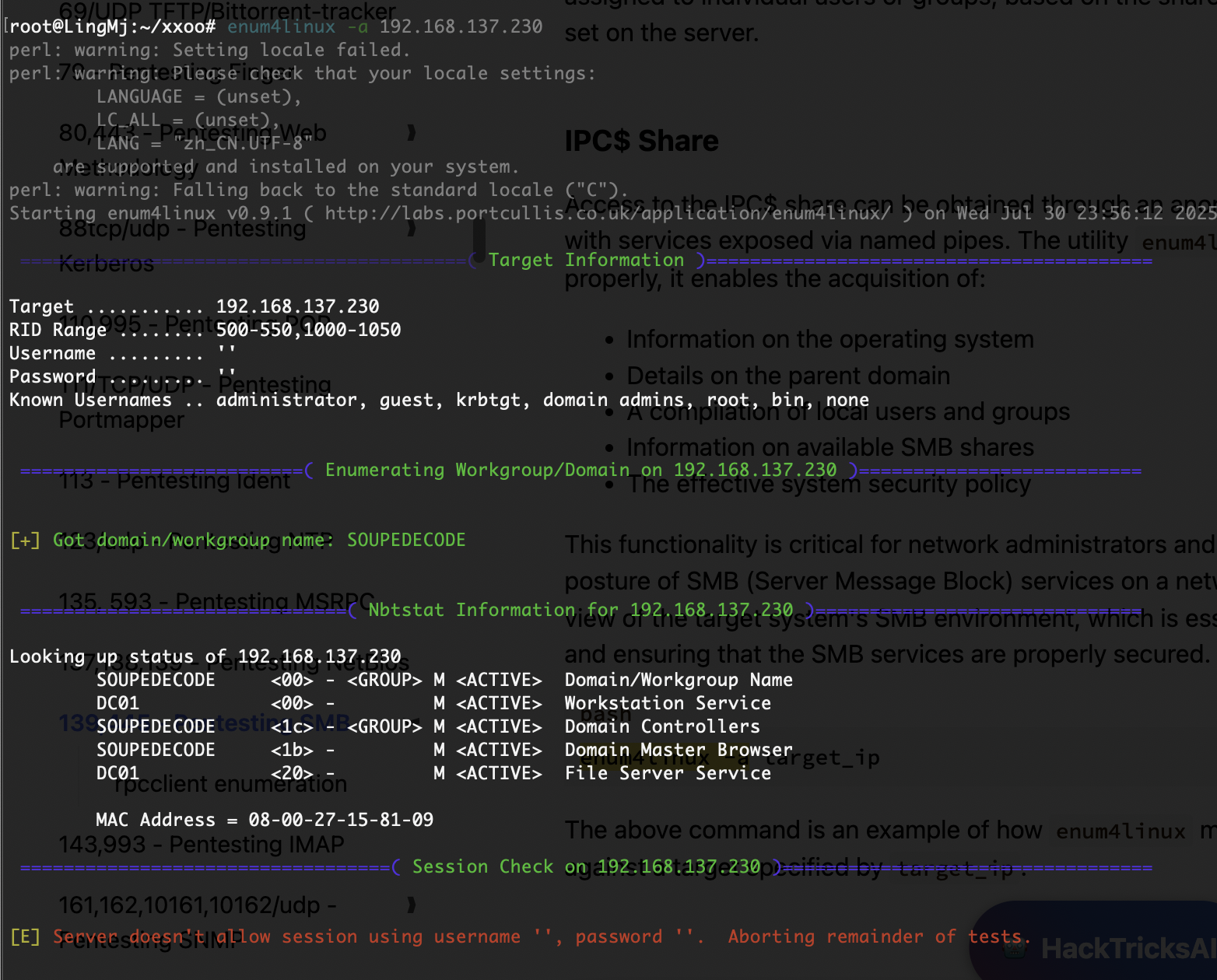Screen dimensions: 1217x980
Task: Select rpcclient enumeration sidebar entry
Action: (230, 783)
